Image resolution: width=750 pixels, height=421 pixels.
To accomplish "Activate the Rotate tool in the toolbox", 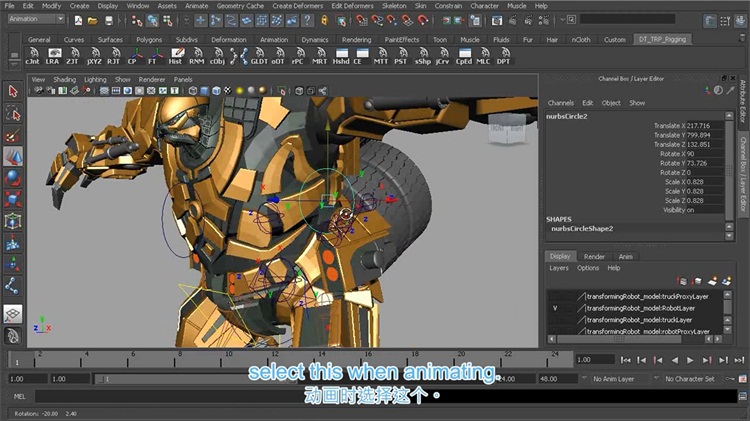I will point(13,178).
